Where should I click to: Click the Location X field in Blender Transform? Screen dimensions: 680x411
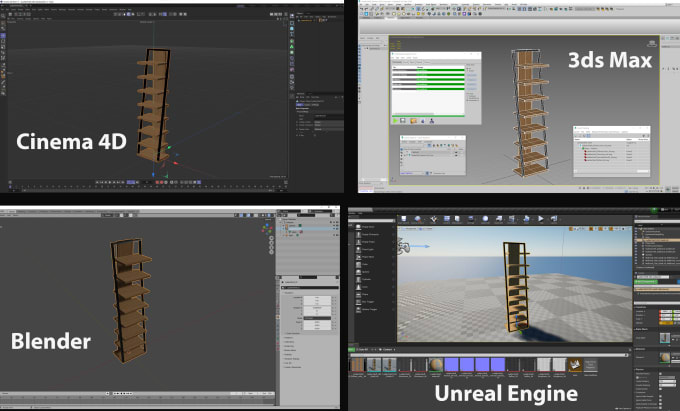click(x=317, y=298)
